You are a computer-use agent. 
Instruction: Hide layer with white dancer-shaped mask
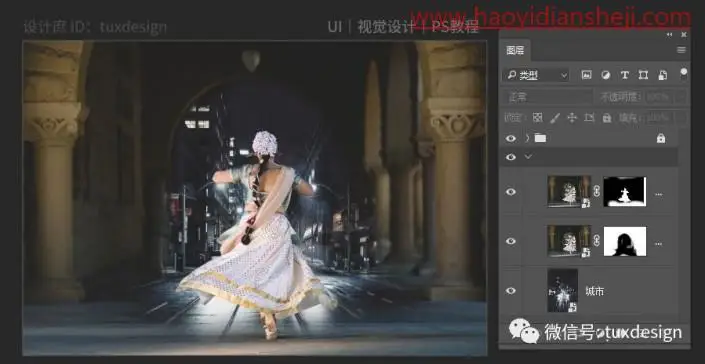click(x=511, y=192)
